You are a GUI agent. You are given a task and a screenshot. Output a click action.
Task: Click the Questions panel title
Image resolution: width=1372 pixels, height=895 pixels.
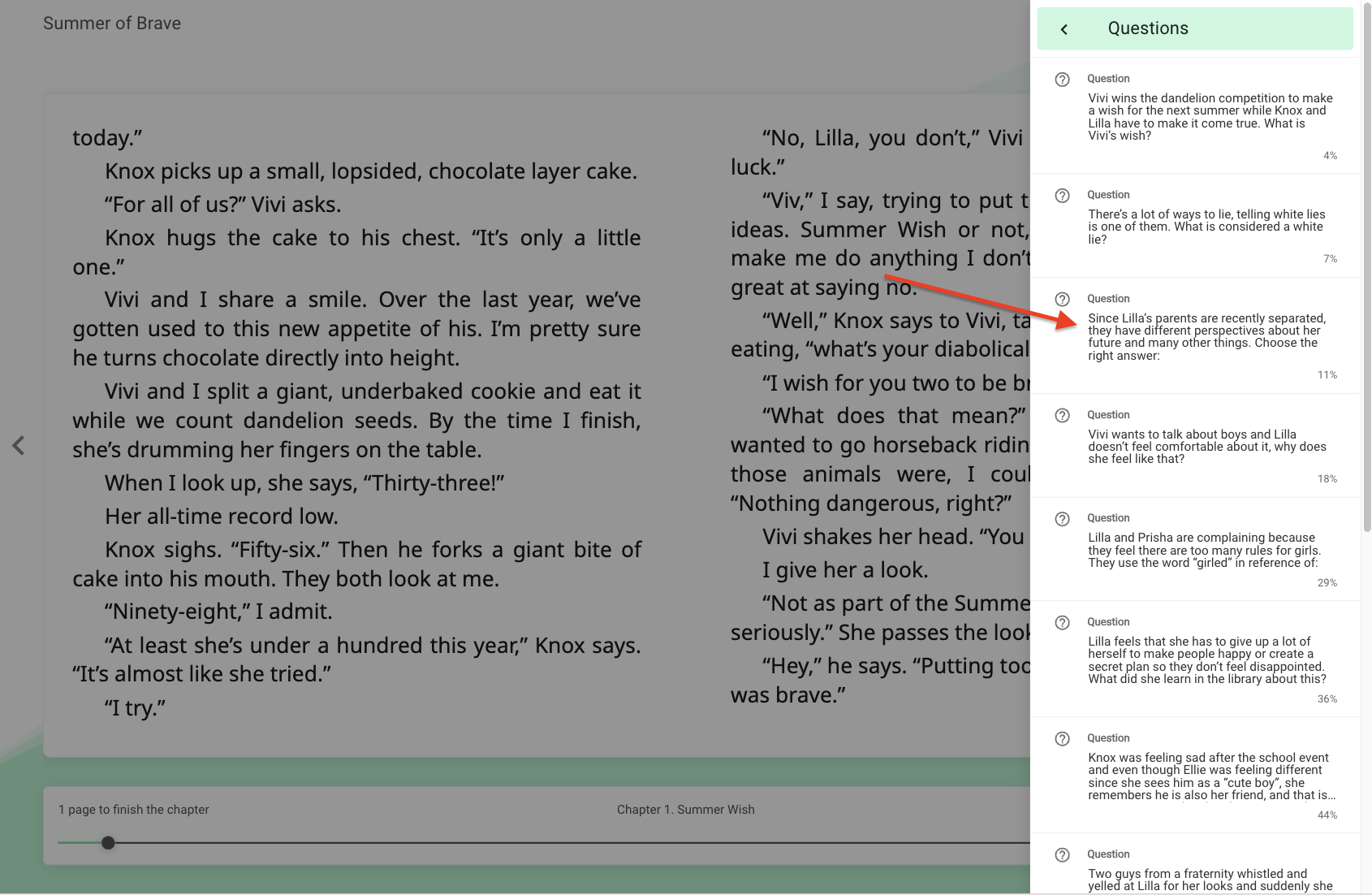[x=1148, y=28]
